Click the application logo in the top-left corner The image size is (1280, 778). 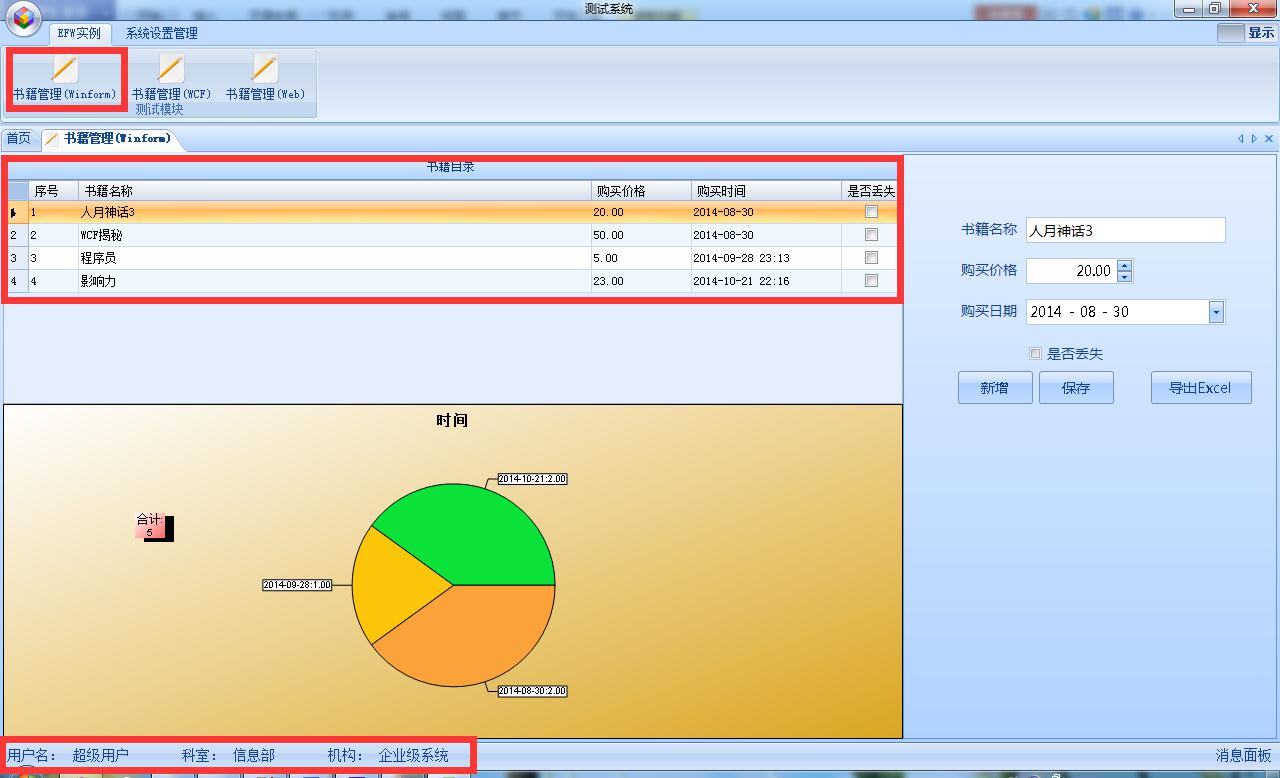click(21, 18)
